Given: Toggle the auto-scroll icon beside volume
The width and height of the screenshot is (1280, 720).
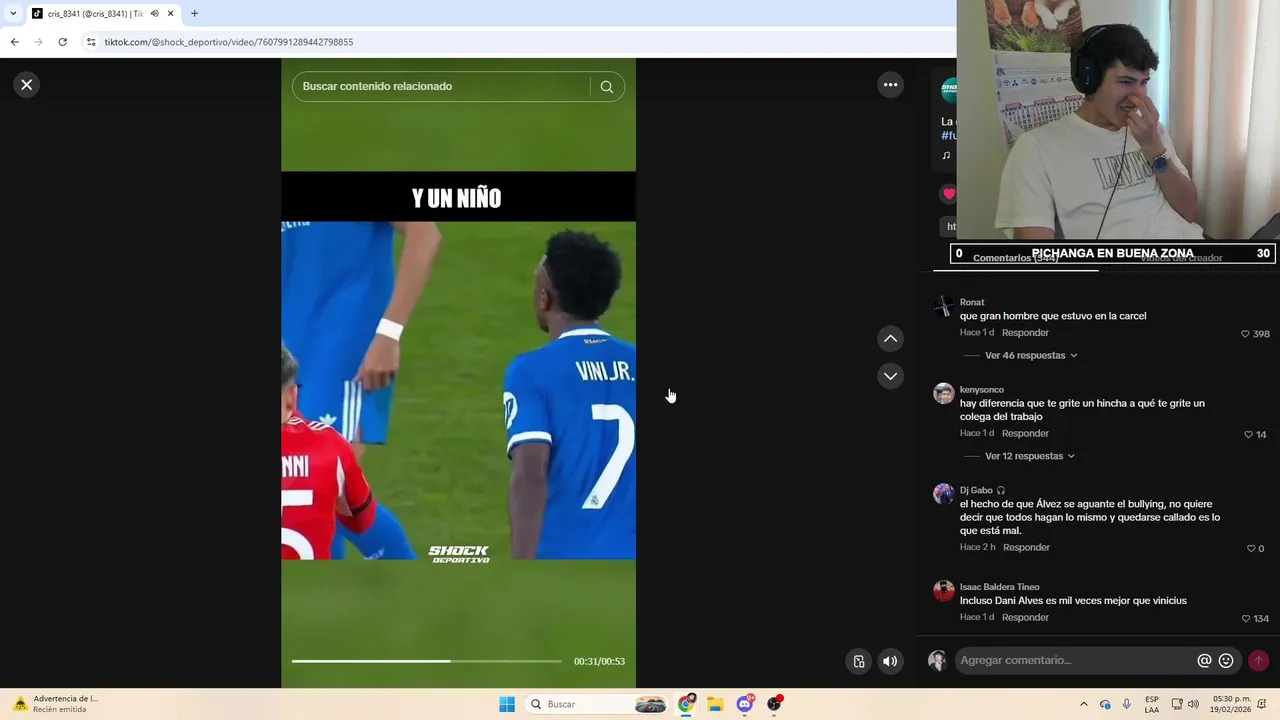Looking at the screenshot, I should (858, 661).
